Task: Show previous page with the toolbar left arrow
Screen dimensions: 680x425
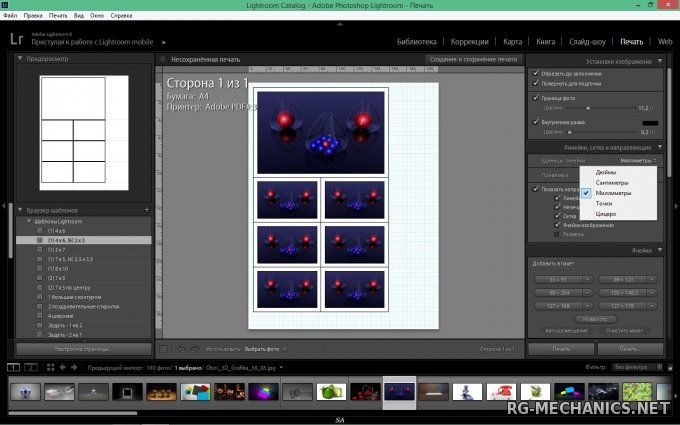Action: [x=180, y=348]
